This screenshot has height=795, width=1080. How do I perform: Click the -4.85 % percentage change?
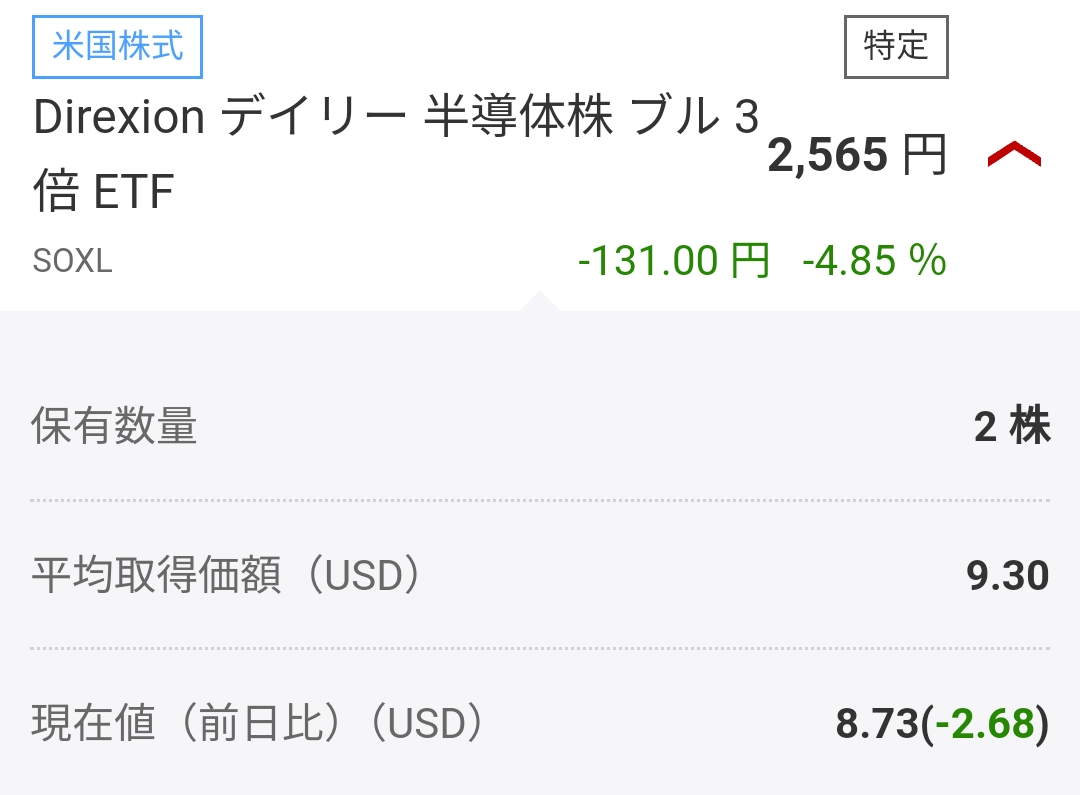pos(874,261)
